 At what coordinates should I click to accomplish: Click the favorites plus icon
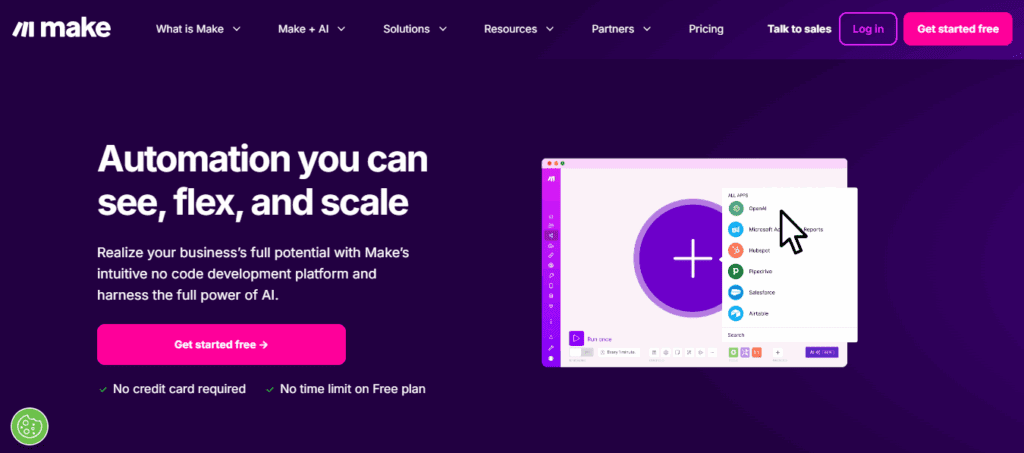778,352
